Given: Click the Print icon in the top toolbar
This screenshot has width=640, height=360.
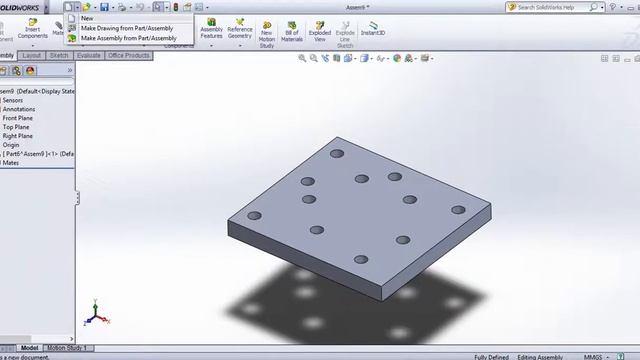Looking at the screenshot, I should 122,7.
